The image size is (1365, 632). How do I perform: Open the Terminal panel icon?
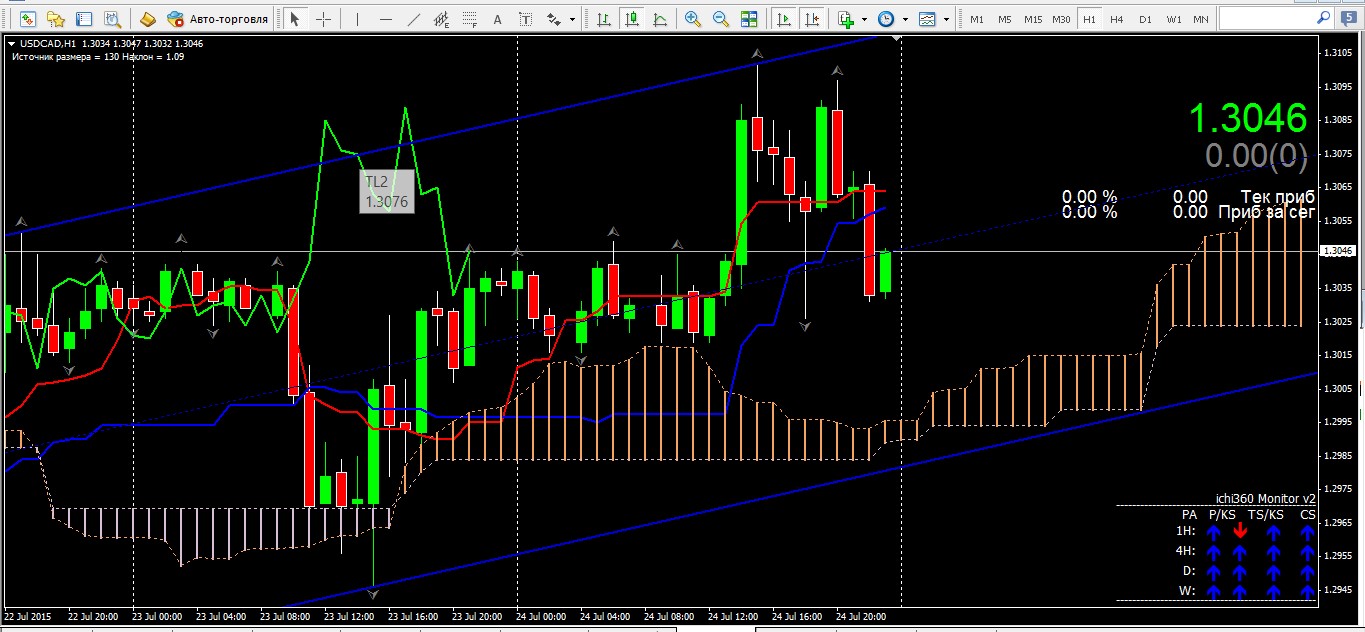tap(84, 19)
